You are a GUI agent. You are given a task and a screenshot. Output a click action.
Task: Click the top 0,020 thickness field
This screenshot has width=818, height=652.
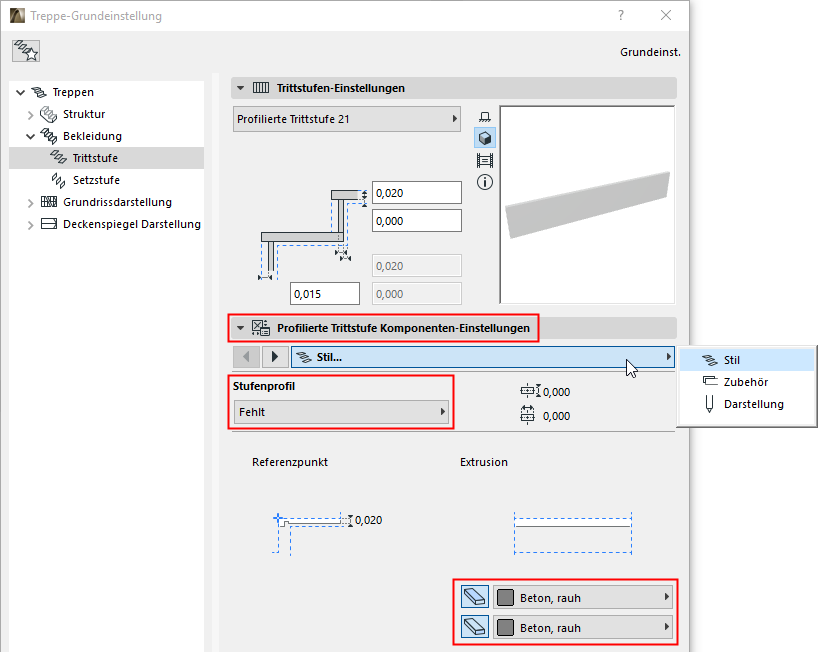coord(417,192)
